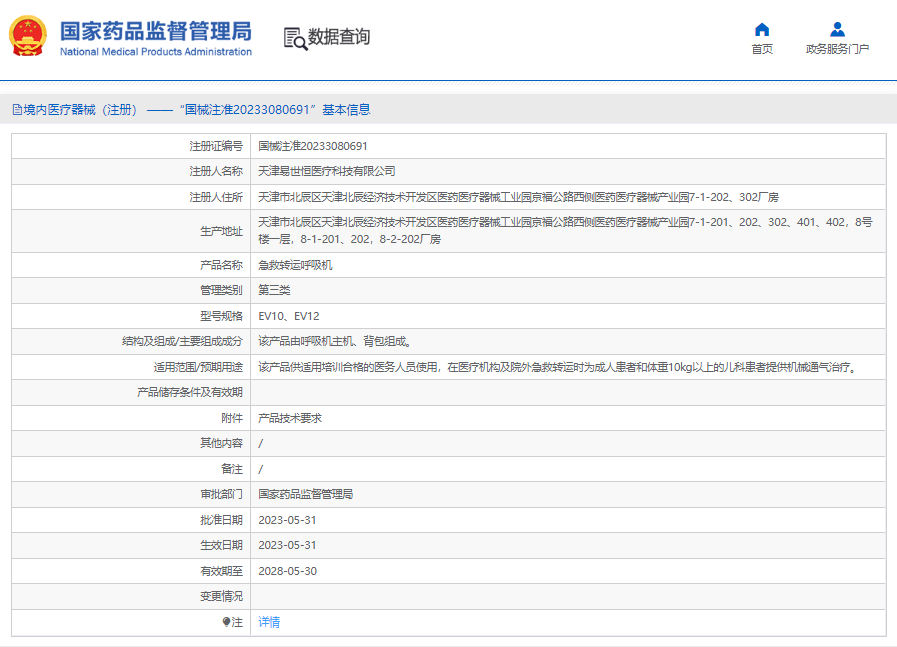Select the 注册人名称 label

tap(216, 172)
